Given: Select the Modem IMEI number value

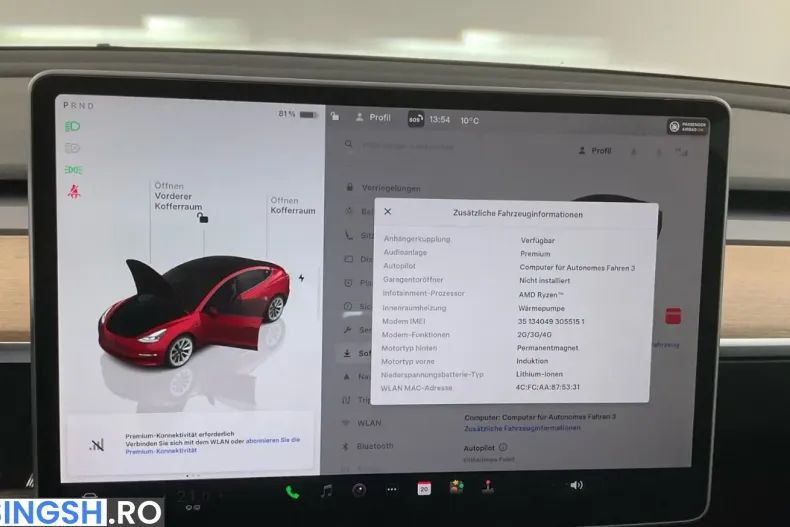Looking at the screenshot, I should pyautogui.click(x=551, y=321).
